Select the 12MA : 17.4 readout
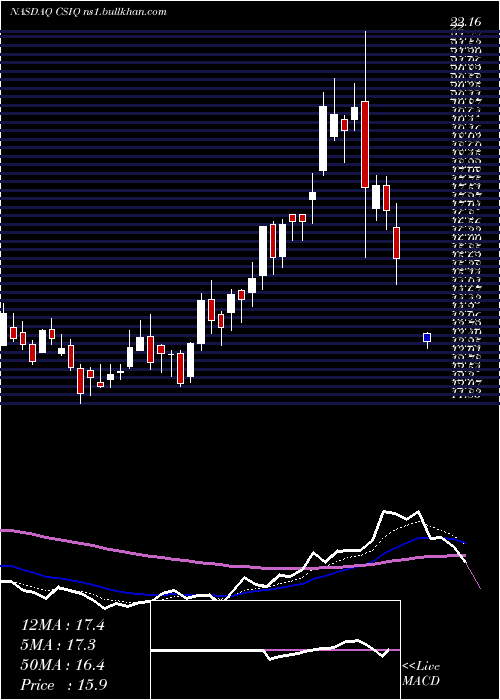The height and width of the screenshot is (700, 500). tap(63, 625)
